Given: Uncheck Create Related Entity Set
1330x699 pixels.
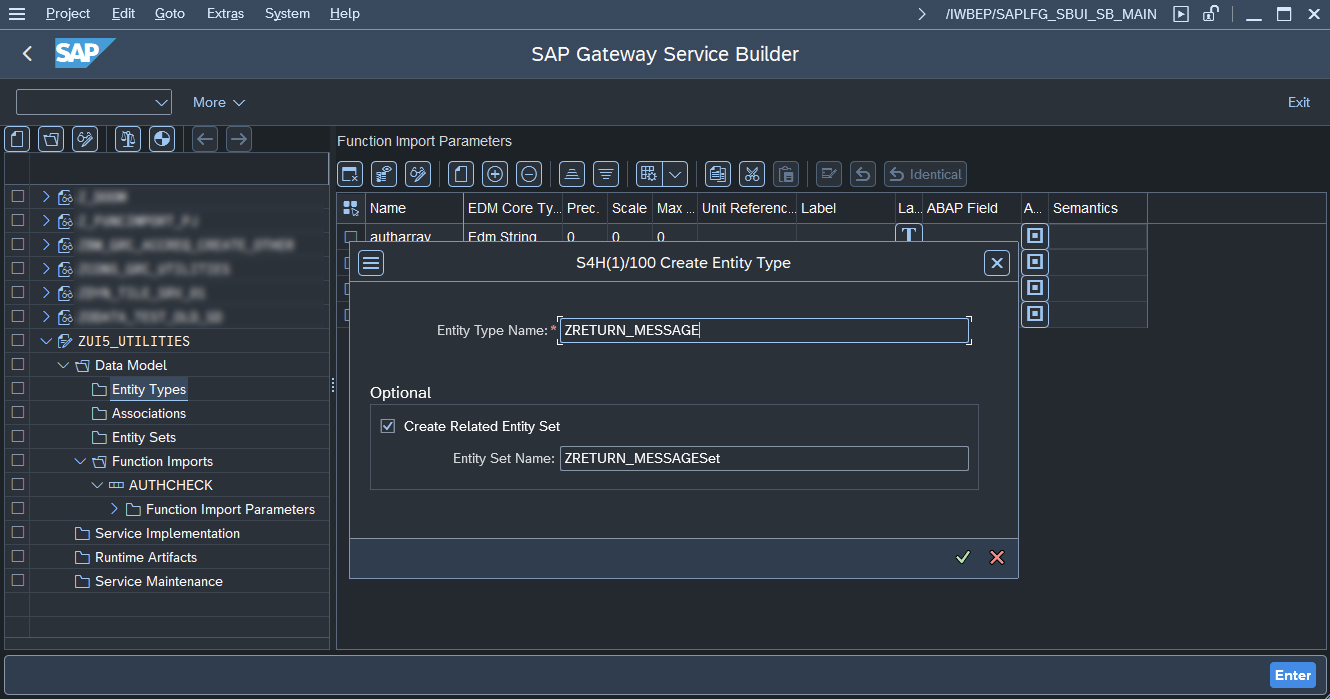Looking at the screenshot, I should coord(388,426).
